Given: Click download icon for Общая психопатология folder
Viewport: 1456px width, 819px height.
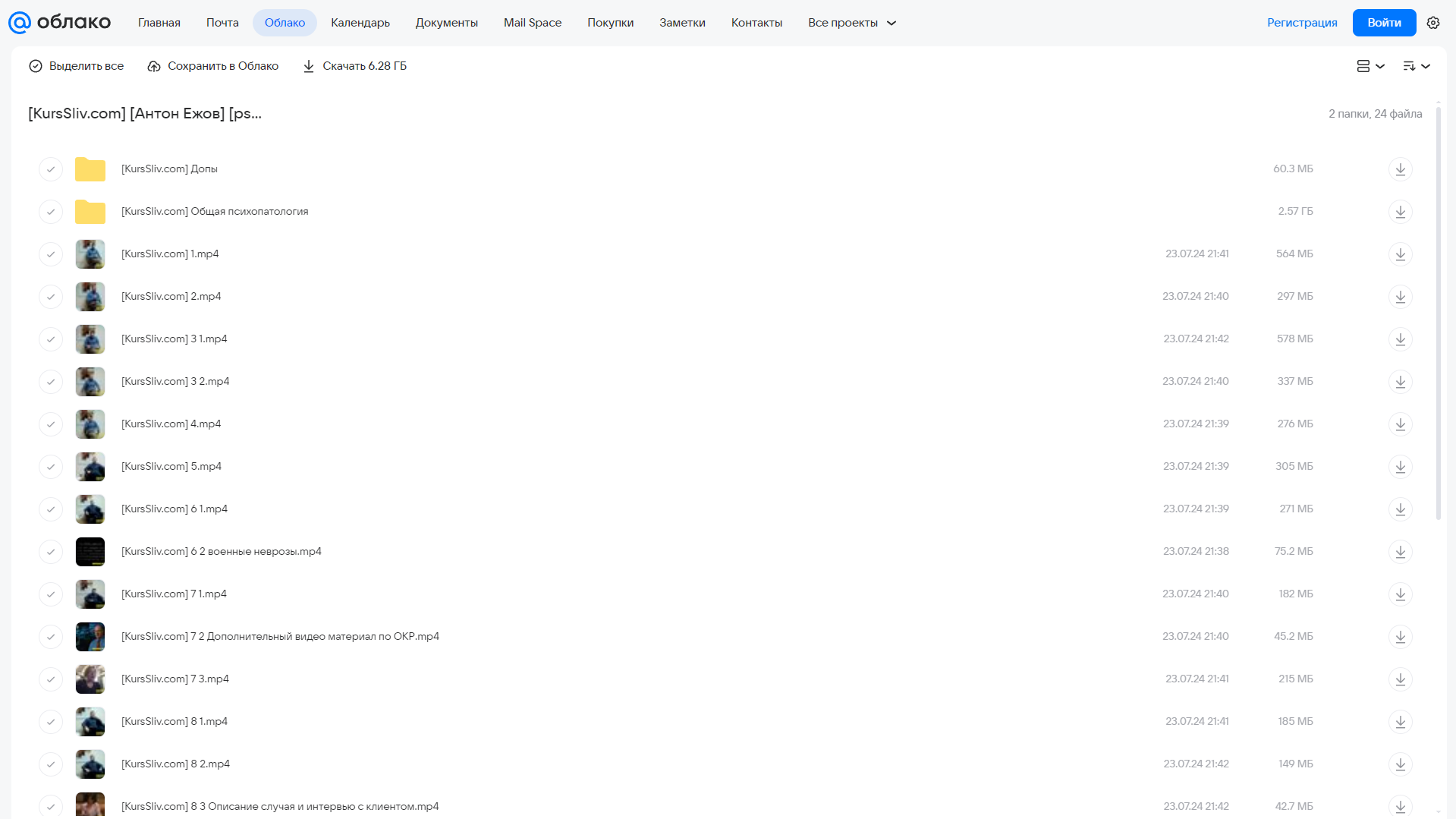Looking at the screenshot, I should 1400,212.
